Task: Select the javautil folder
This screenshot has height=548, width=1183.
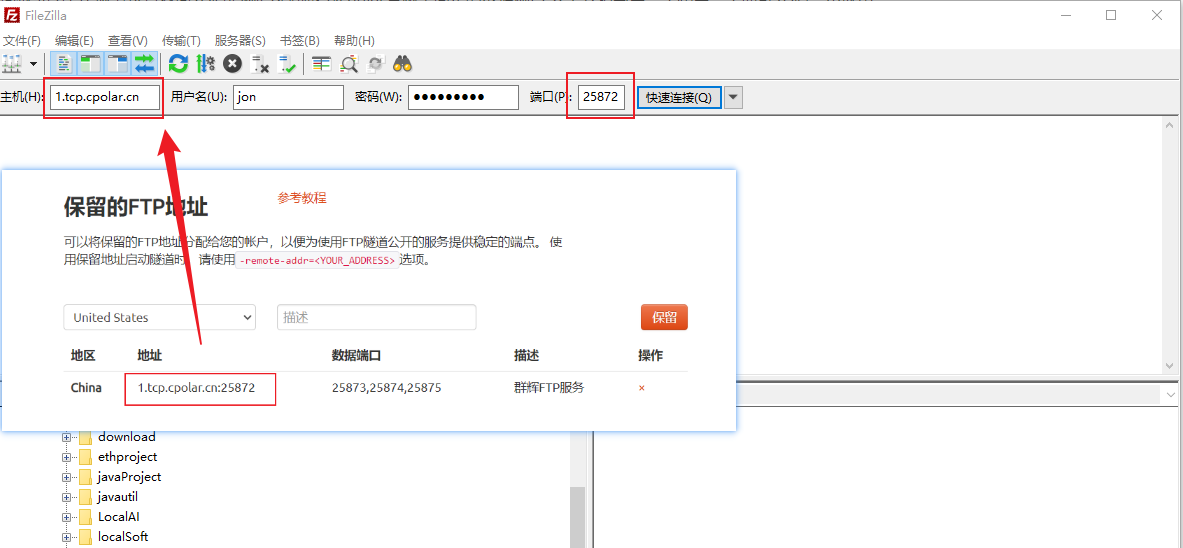Action: (x=118, y=497)
